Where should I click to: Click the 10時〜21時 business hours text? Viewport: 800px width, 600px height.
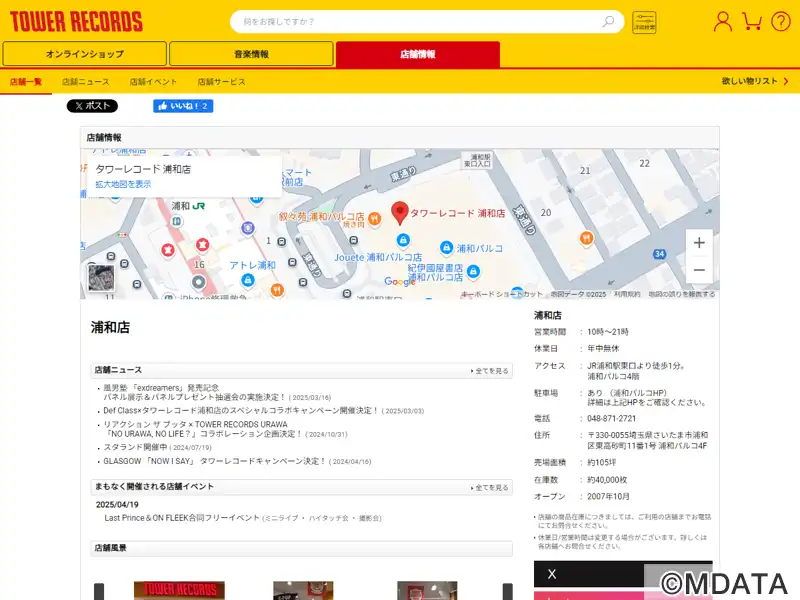pos(608,332)
